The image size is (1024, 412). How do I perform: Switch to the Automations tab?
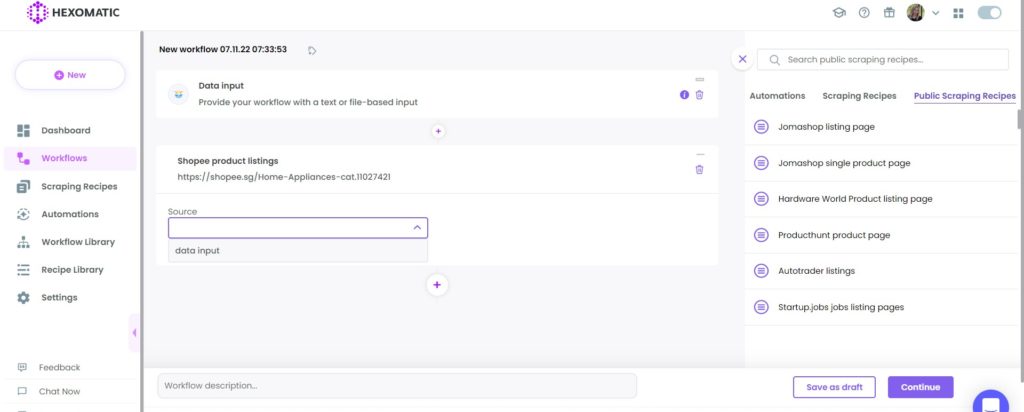pyautogui.click(x=777, y=96)
